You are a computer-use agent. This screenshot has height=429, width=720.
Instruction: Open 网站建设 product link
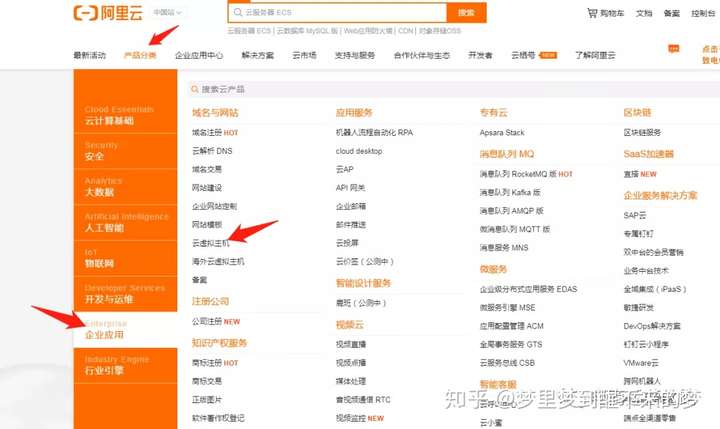tap(207, 188)
